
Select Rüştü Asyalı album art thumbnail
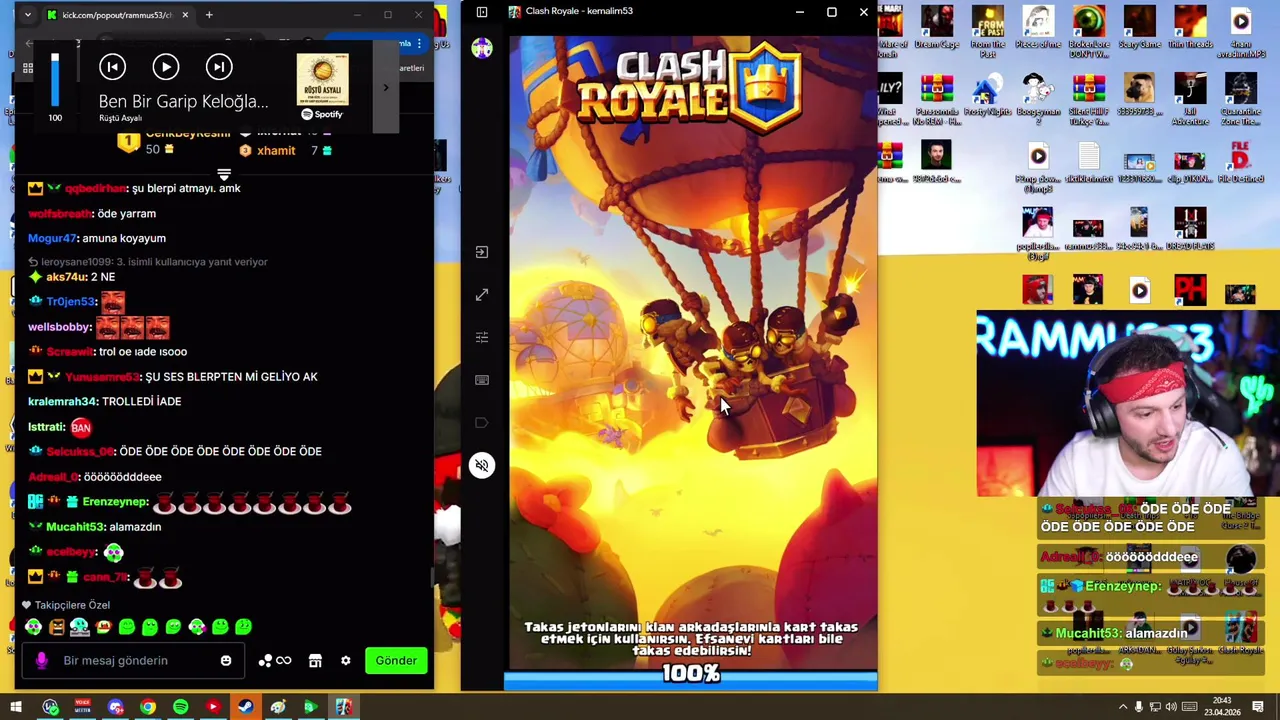pyautogui.click(x=322, y=80)
